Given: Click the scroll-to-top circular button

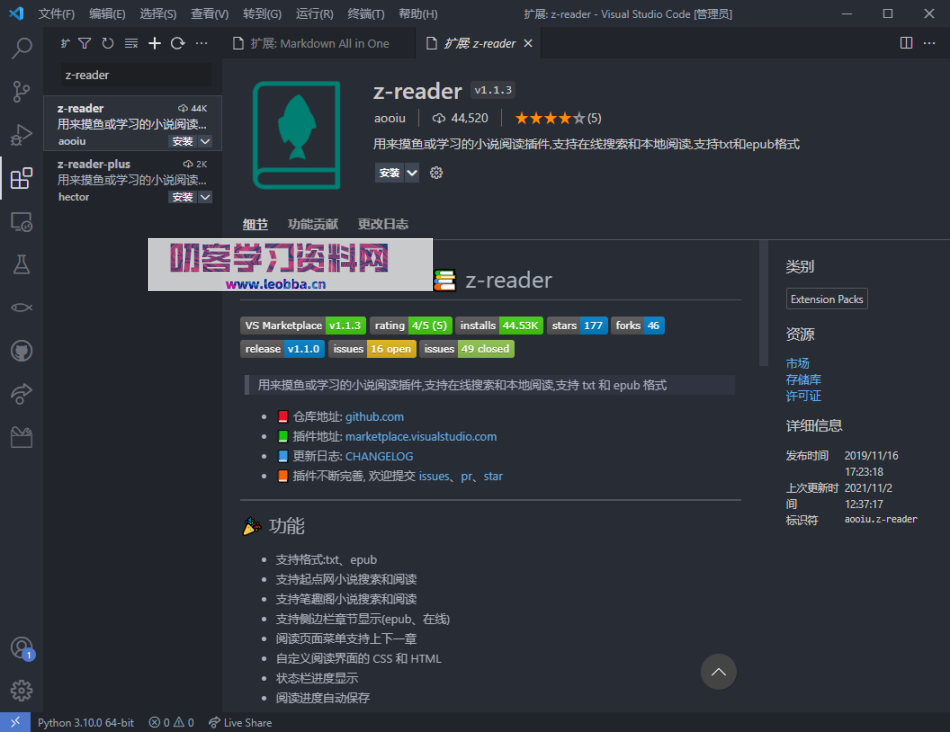Looking at the screenshot, I should click(718, 672).
